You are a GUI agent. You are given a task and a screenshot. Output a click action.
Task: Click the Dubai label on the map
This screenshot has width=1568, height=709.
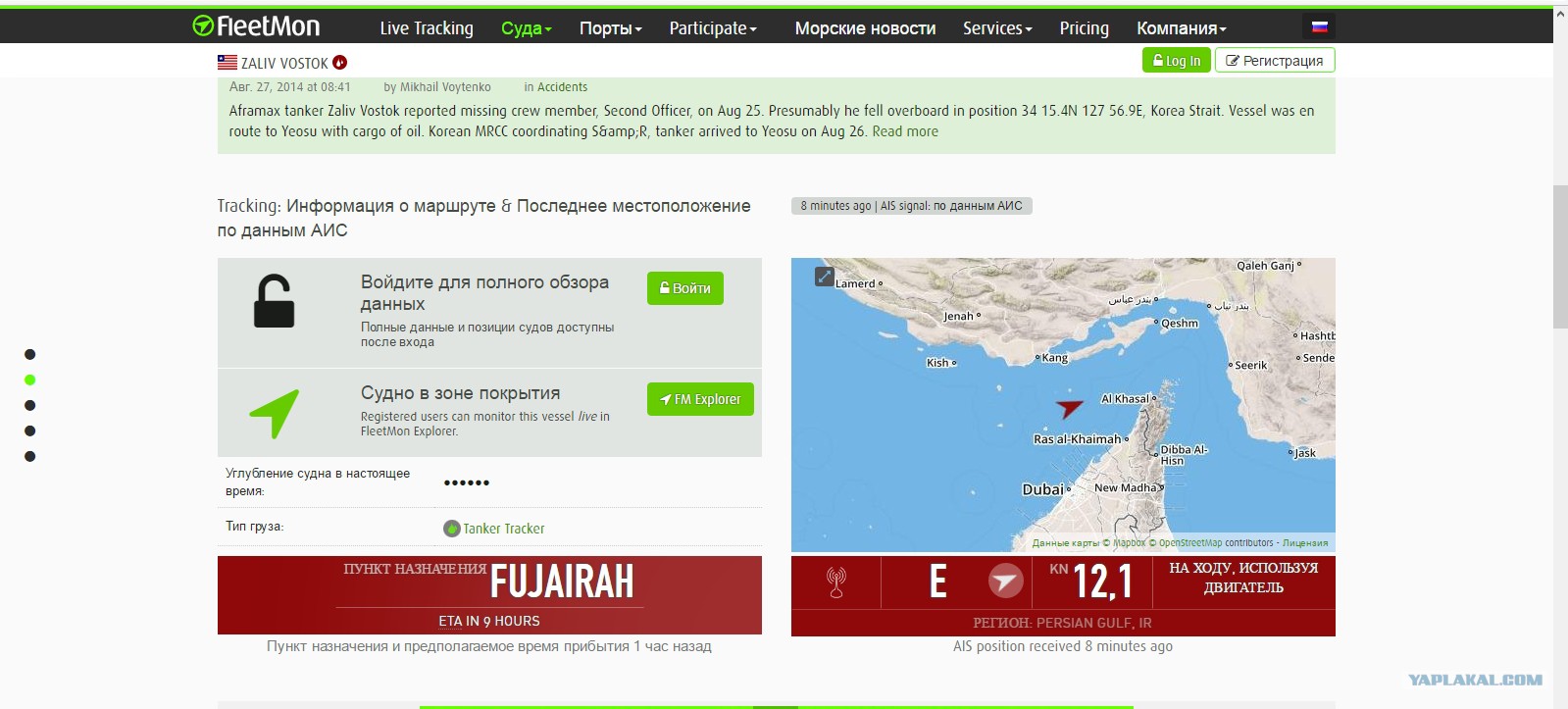point(1042,489)
